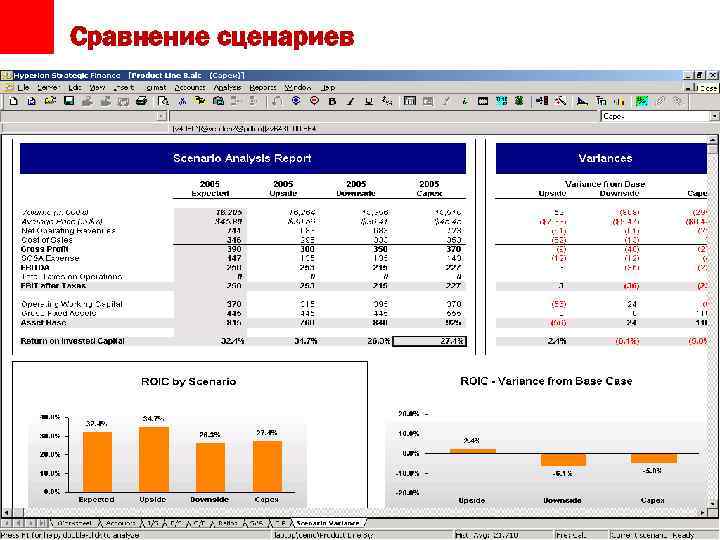The width and height of the screenshot is (720, 540).
Task: Click the cyan numbers grid toolbar icon
Action: click(x=501, y=101)
